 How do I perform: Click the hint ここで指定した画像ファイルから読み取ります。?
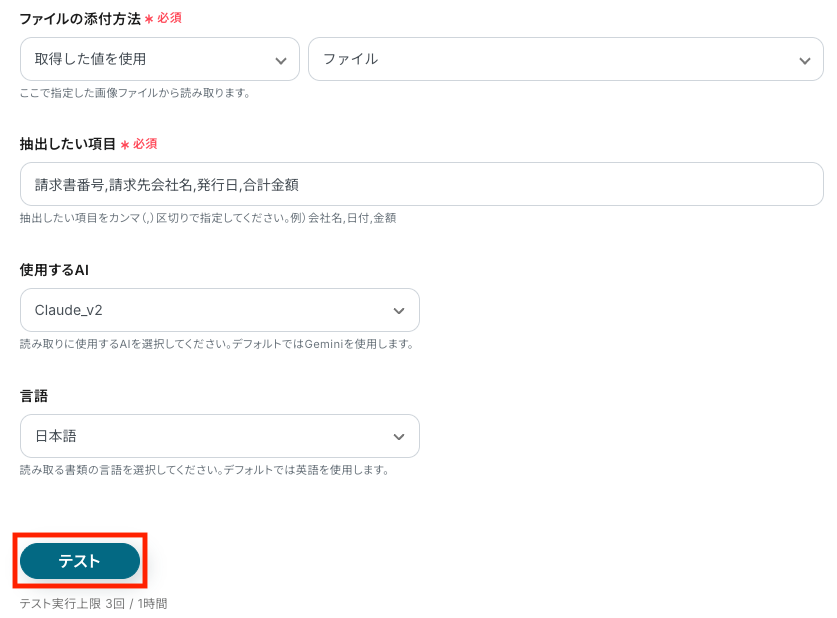click(135, 93)
